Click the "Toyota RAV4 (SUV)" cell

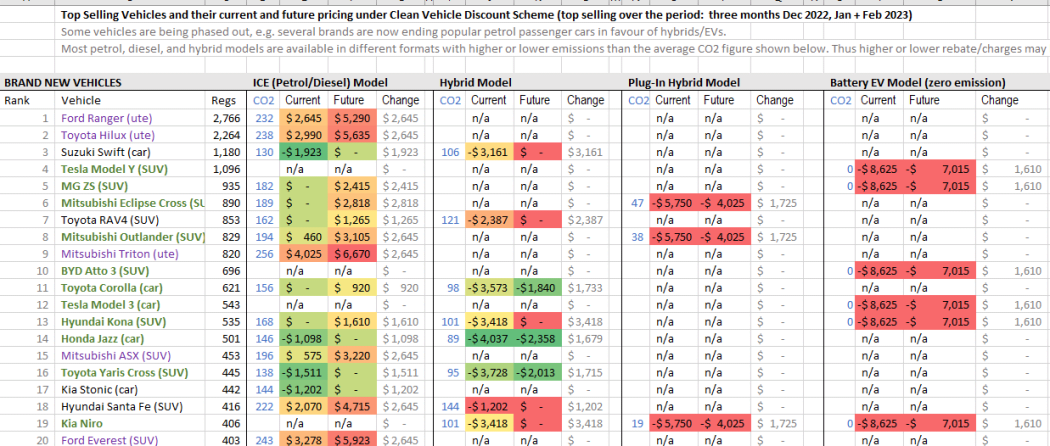(131, 220)
